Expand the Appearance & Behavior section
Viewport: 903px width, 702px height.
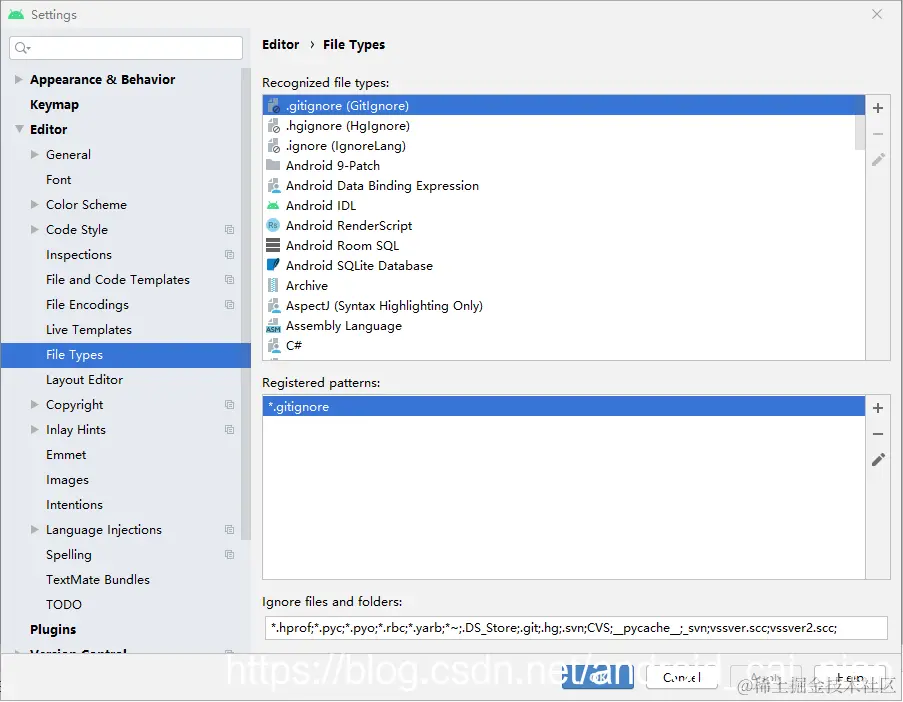click(x=18, y=79)
